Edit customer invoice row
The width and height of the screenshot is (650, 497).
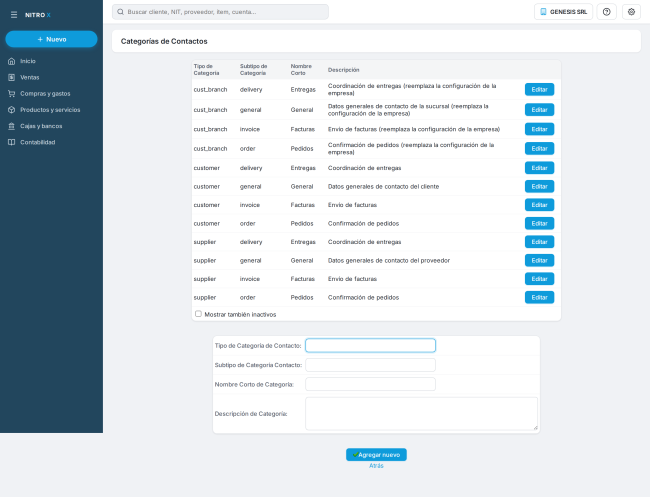(539, 205)
